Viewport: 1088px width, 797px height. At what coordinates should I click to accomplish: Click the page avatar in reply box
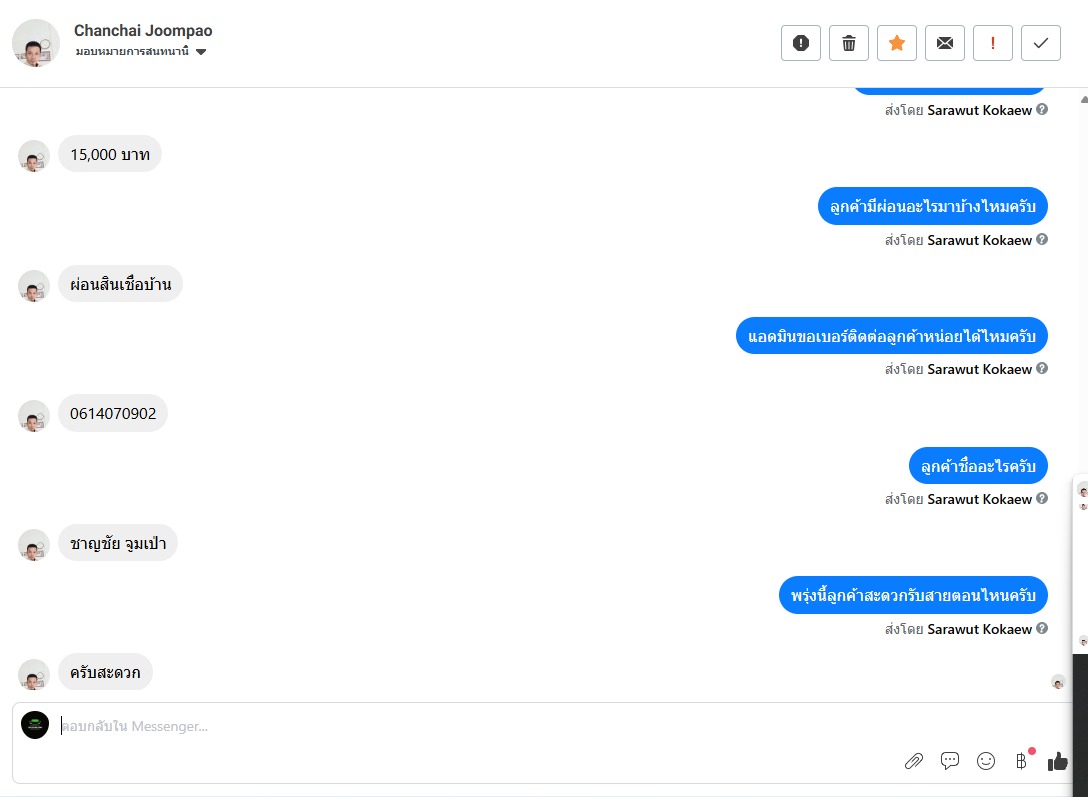pyautogui.click(x=35, y=725)
